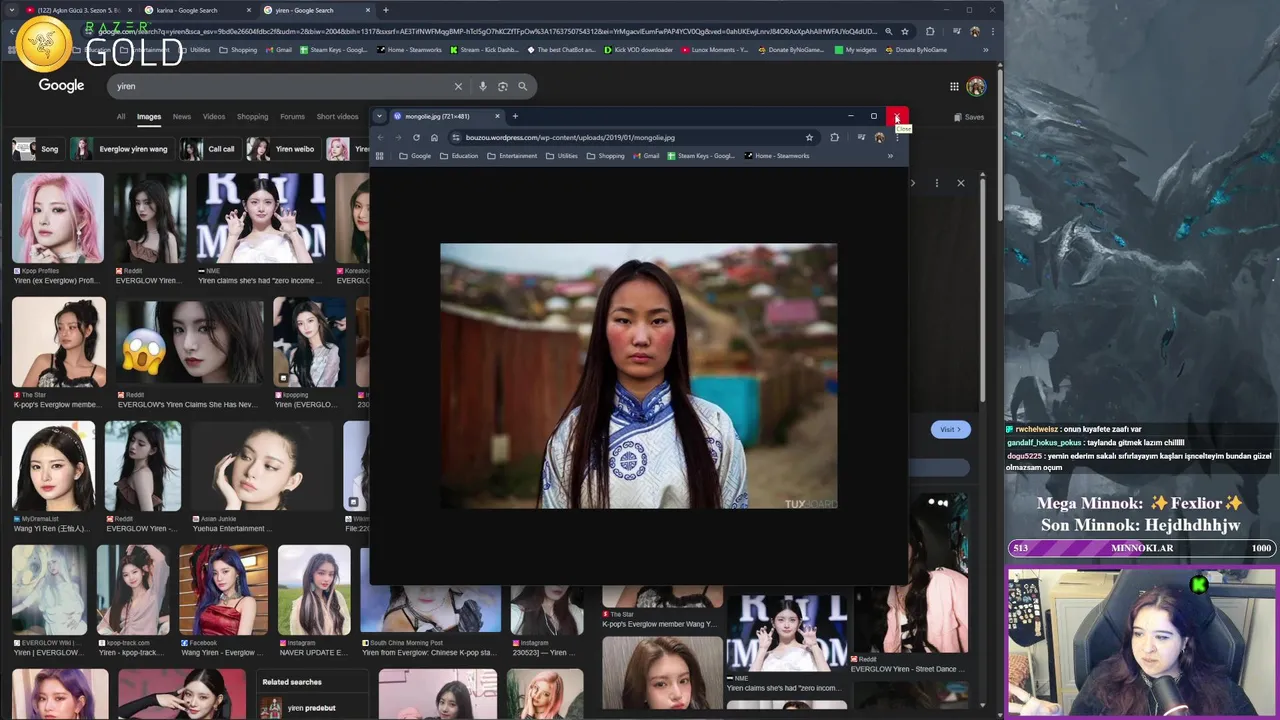Switch to All results tab

[121, 117]
